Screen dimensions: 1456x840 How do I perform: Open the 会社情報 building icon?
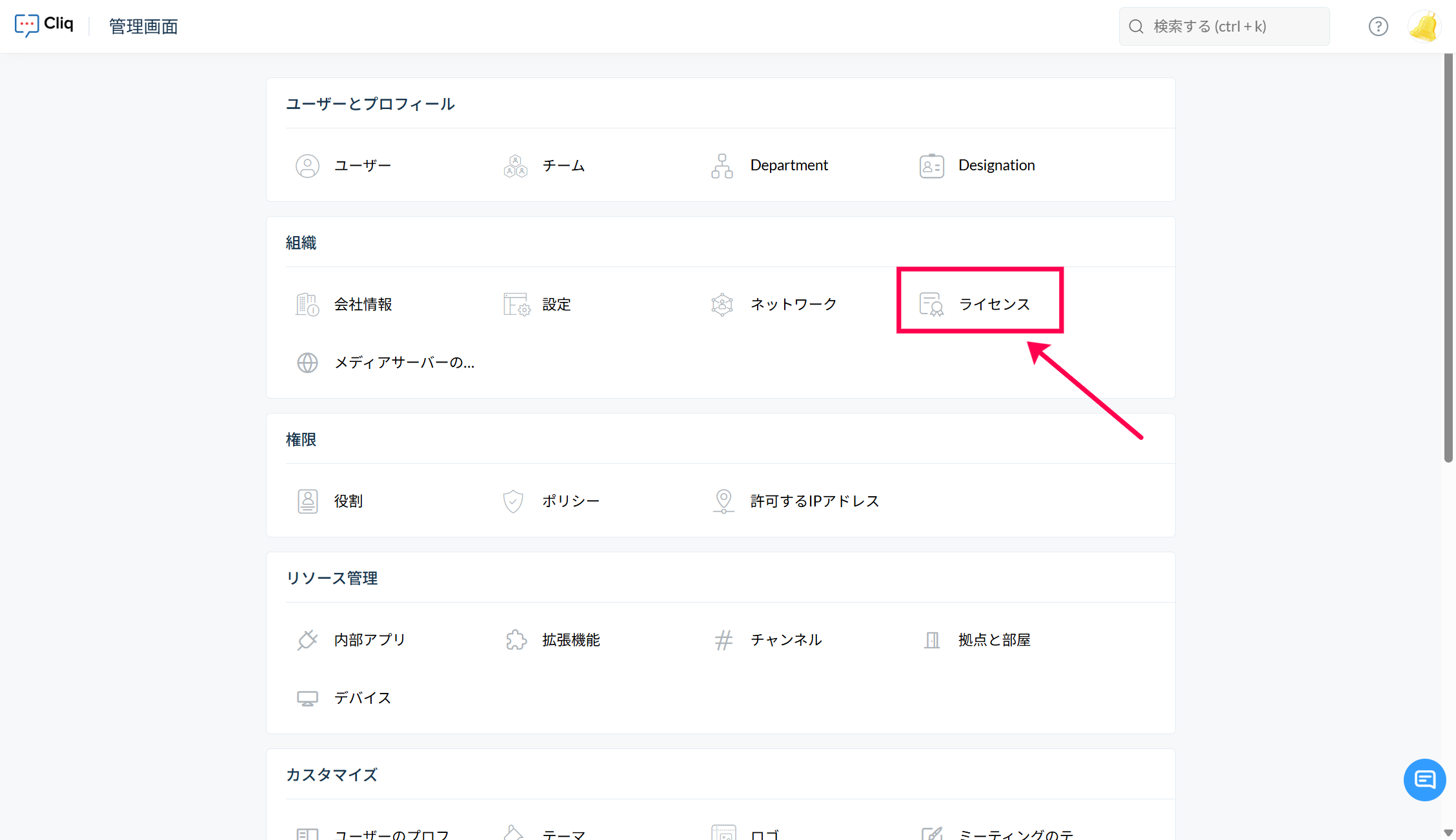[307, 305]
